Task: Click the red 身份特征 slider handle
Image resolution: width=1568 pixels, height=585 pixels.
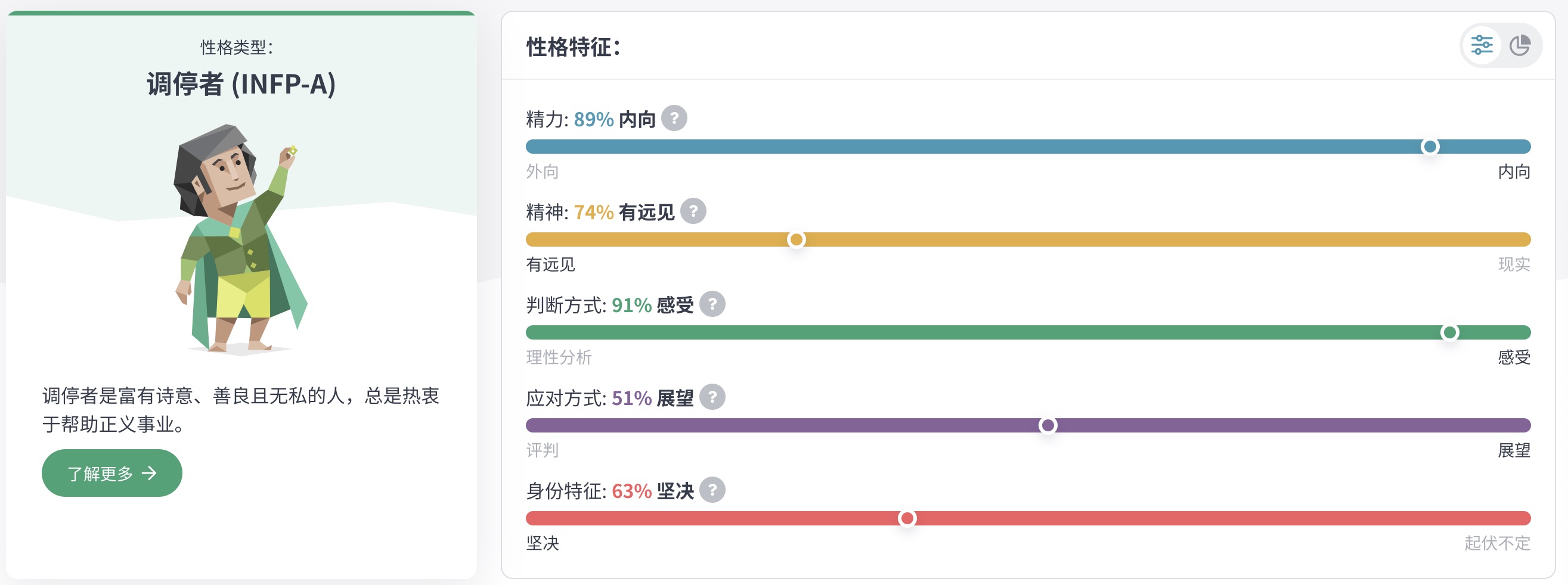Action: [x=907, y=518]
